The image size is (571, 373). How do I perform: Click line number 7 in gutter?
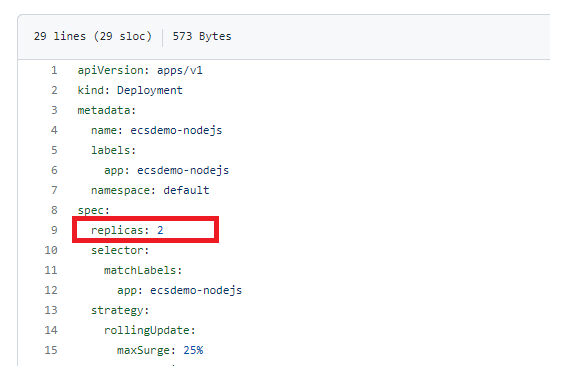54,190
